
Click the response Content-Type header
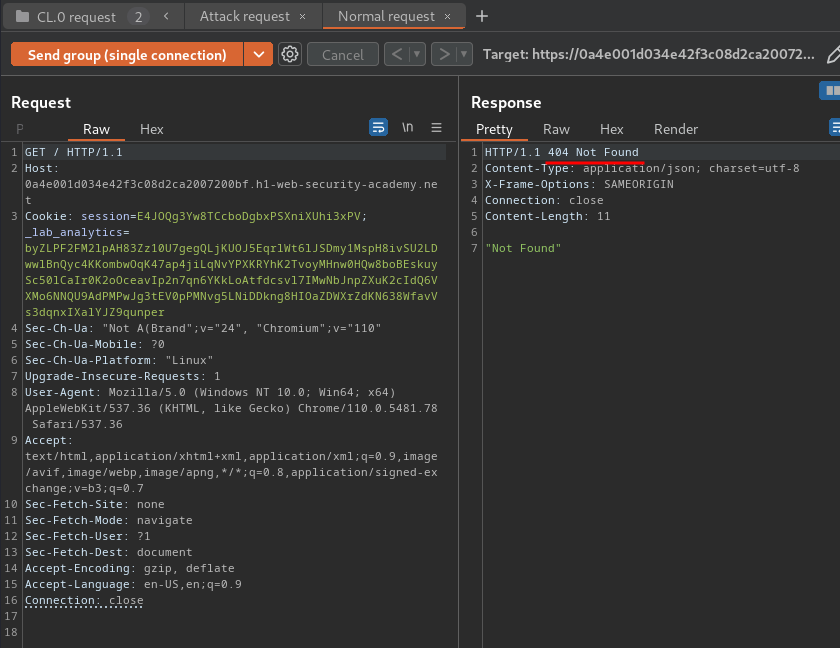click(x=642, y=168)
